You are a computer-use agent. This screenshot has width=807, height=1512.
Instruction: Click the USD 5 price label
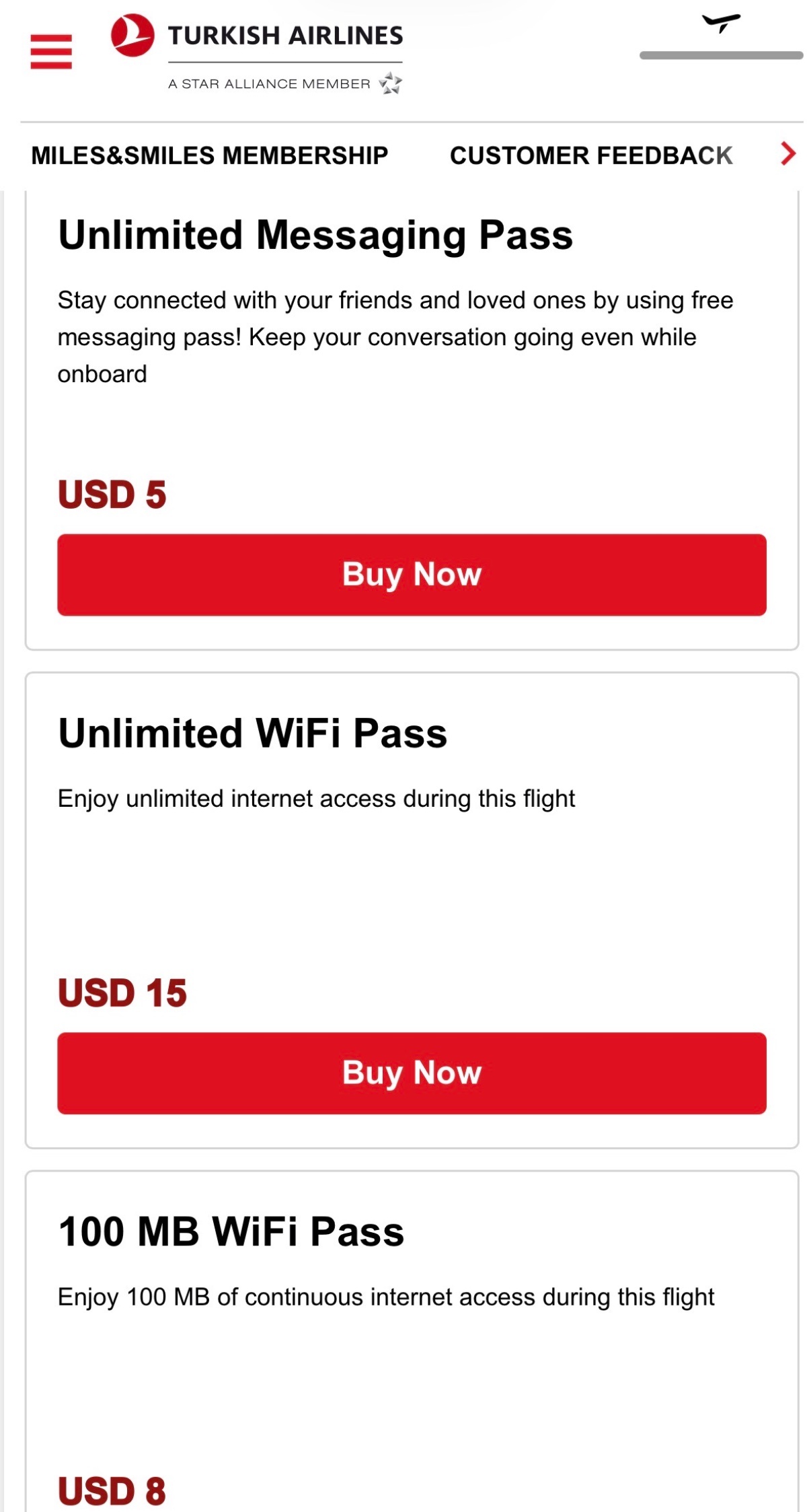coord(112,495)
